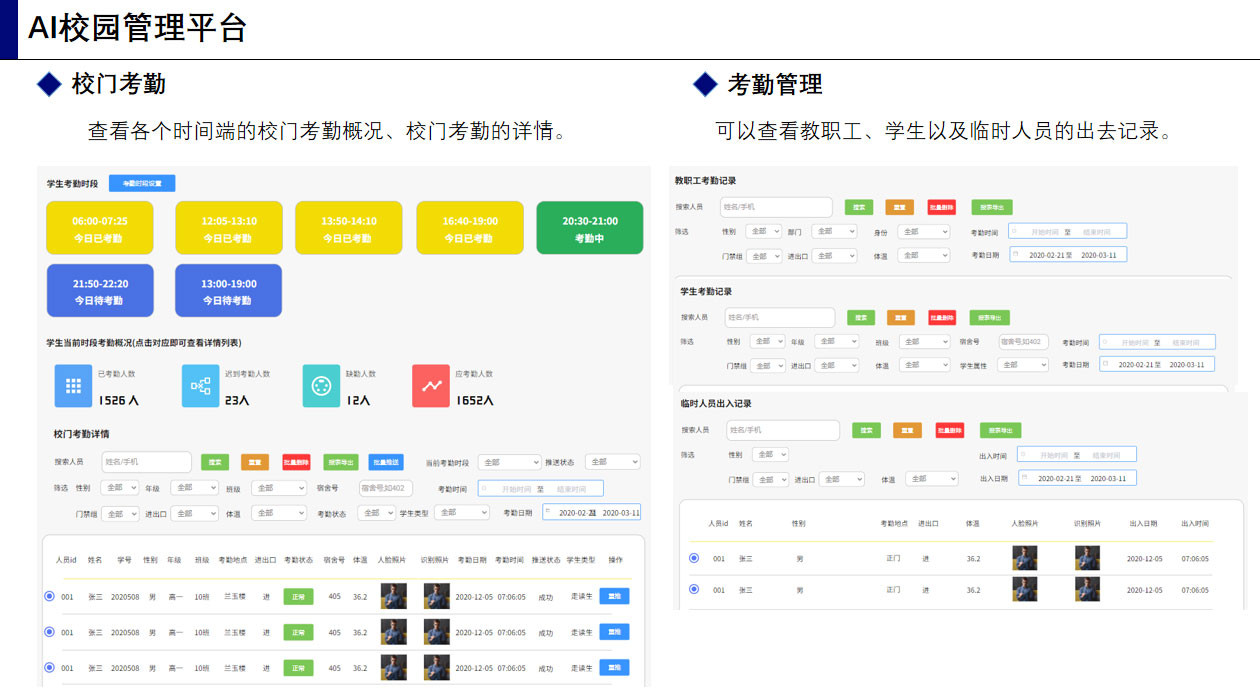1260x700 pixels.
Task: Click the blue 考勤时段设置 button
Action: [x=142, y=183]
